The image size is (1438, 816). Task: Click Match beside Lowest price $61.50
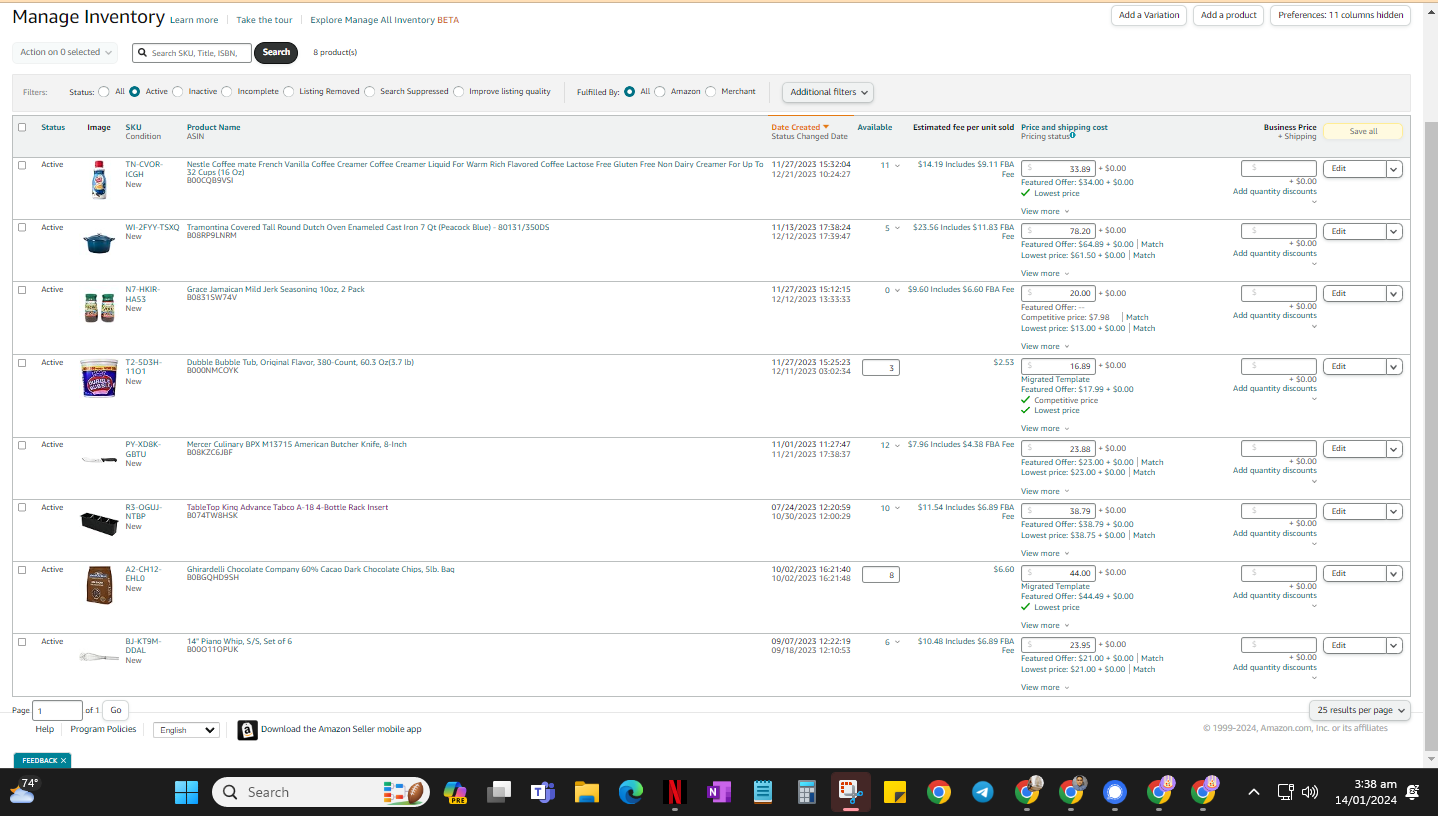point(1144,255)
